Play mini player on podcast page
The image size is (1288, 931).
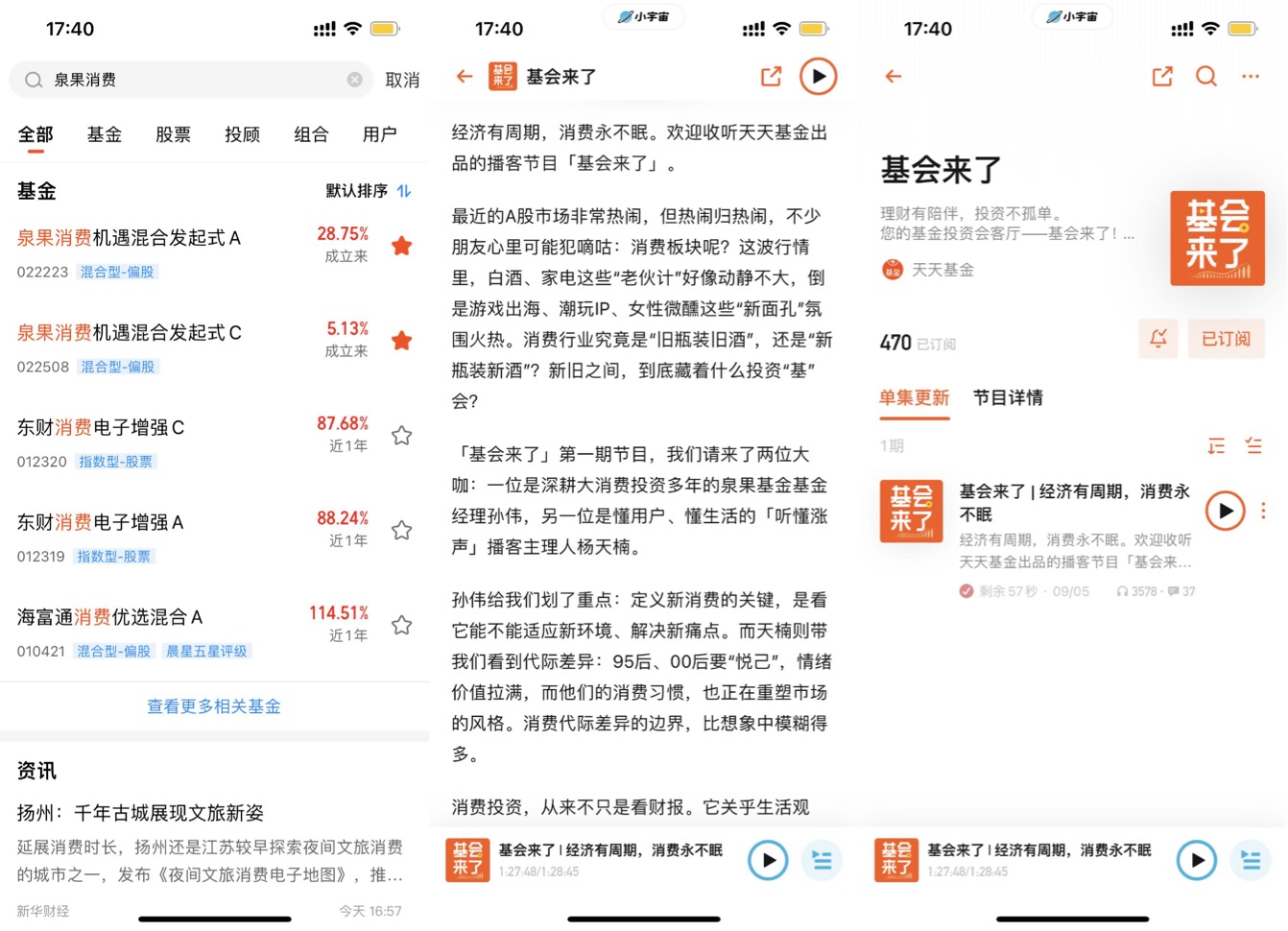tap(1198, 860)
